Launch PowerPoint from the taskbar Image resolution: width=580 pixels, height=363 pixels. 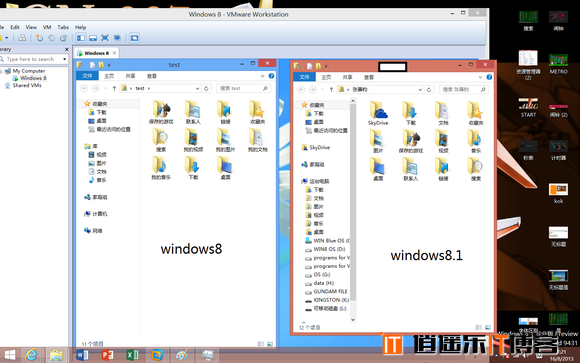point(107,355)
